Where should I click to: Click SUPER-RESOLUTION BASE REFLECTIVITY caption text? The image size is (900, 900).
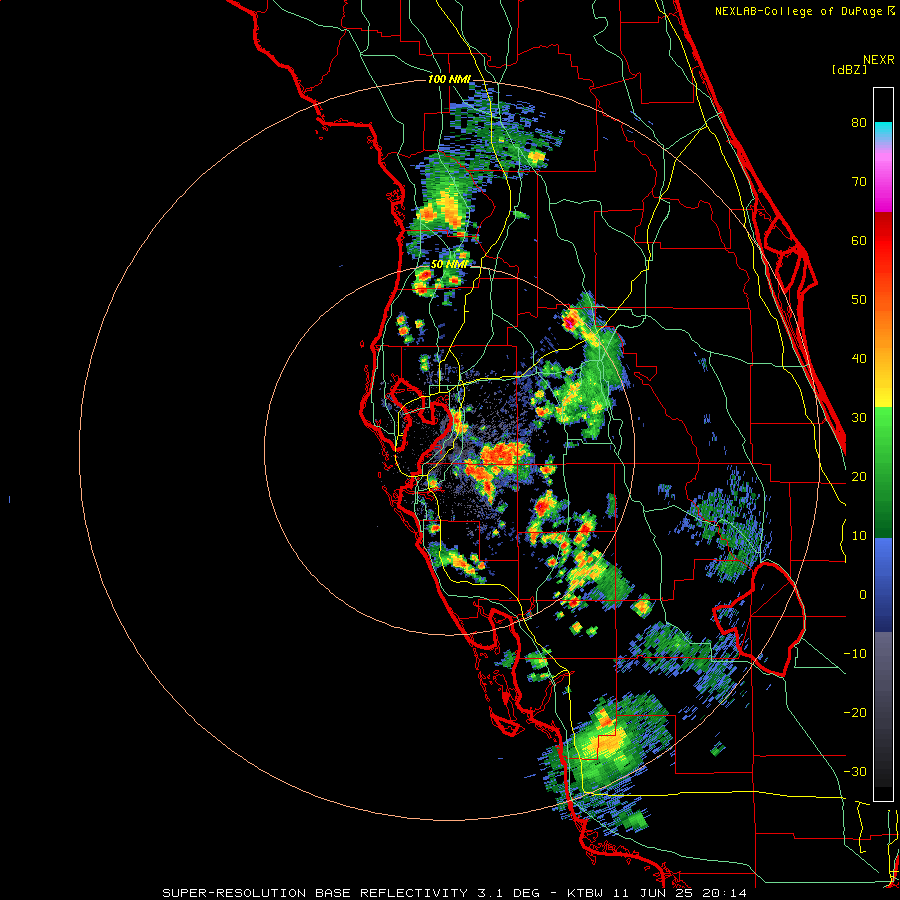(x=315, y=893)
